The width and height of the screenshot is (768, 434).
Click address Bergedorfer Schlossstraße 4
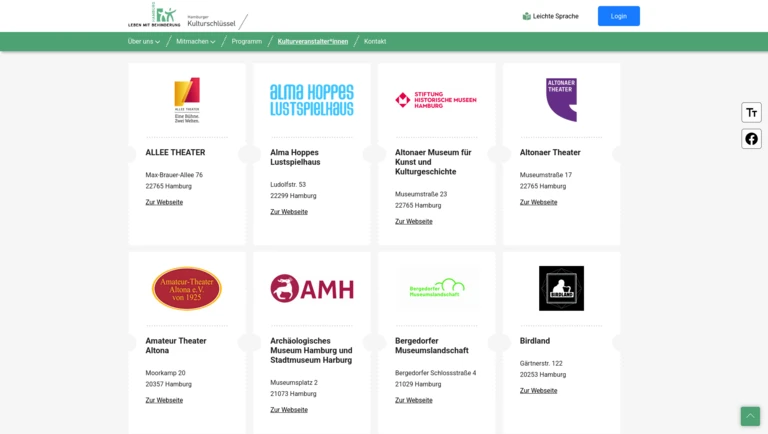(x=436, y=373)
